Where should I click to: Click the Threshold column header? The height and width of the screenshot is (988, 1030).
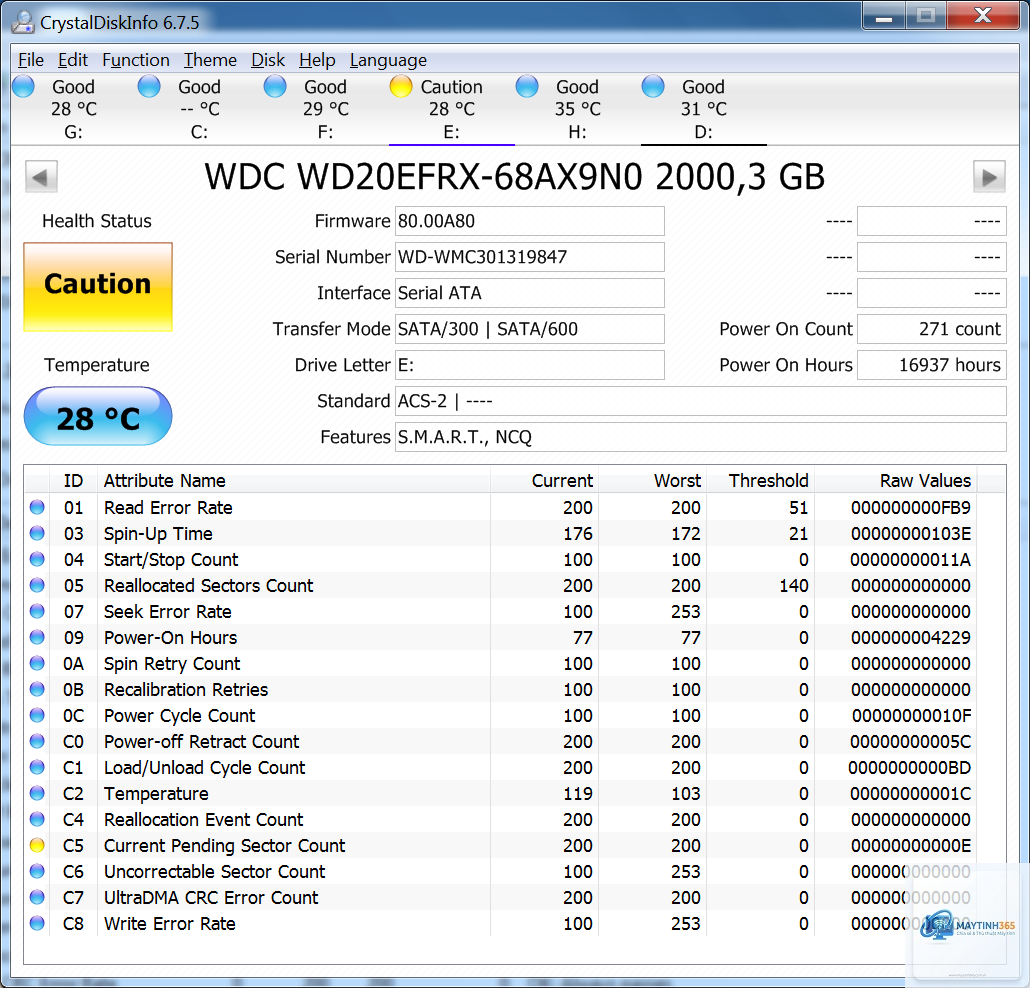[760, 481]
